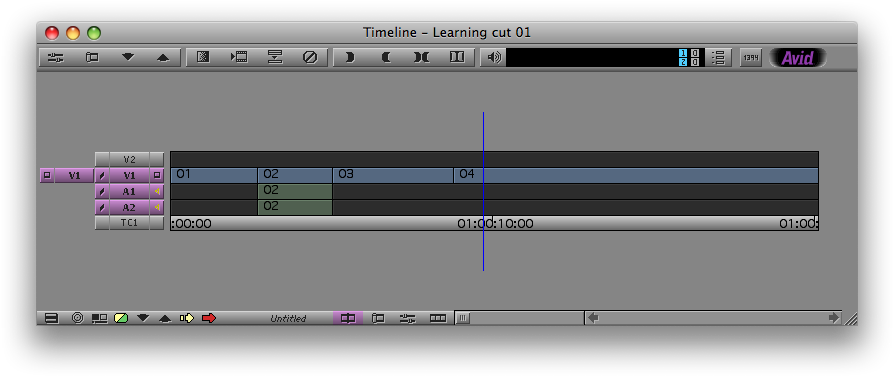This screenshot has width=893, height=376.
Task: Click the speaker icon next to audio meter
Action: click(493, 58)
